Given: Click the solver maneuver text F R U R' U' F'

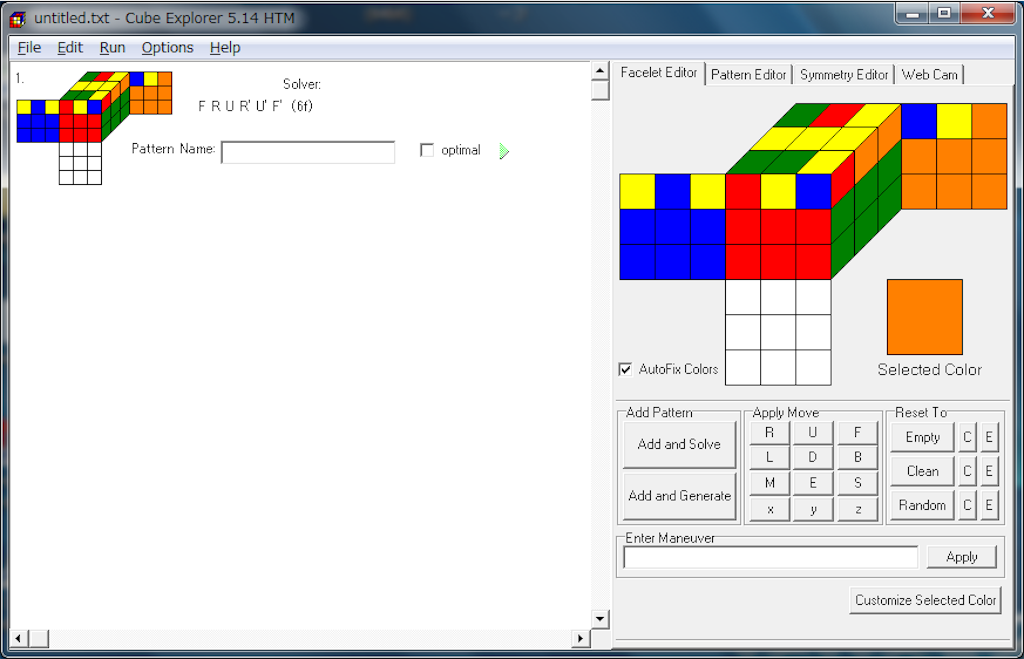Looking at the screenshot, I should pyautogui.click(x=240, y=106).
